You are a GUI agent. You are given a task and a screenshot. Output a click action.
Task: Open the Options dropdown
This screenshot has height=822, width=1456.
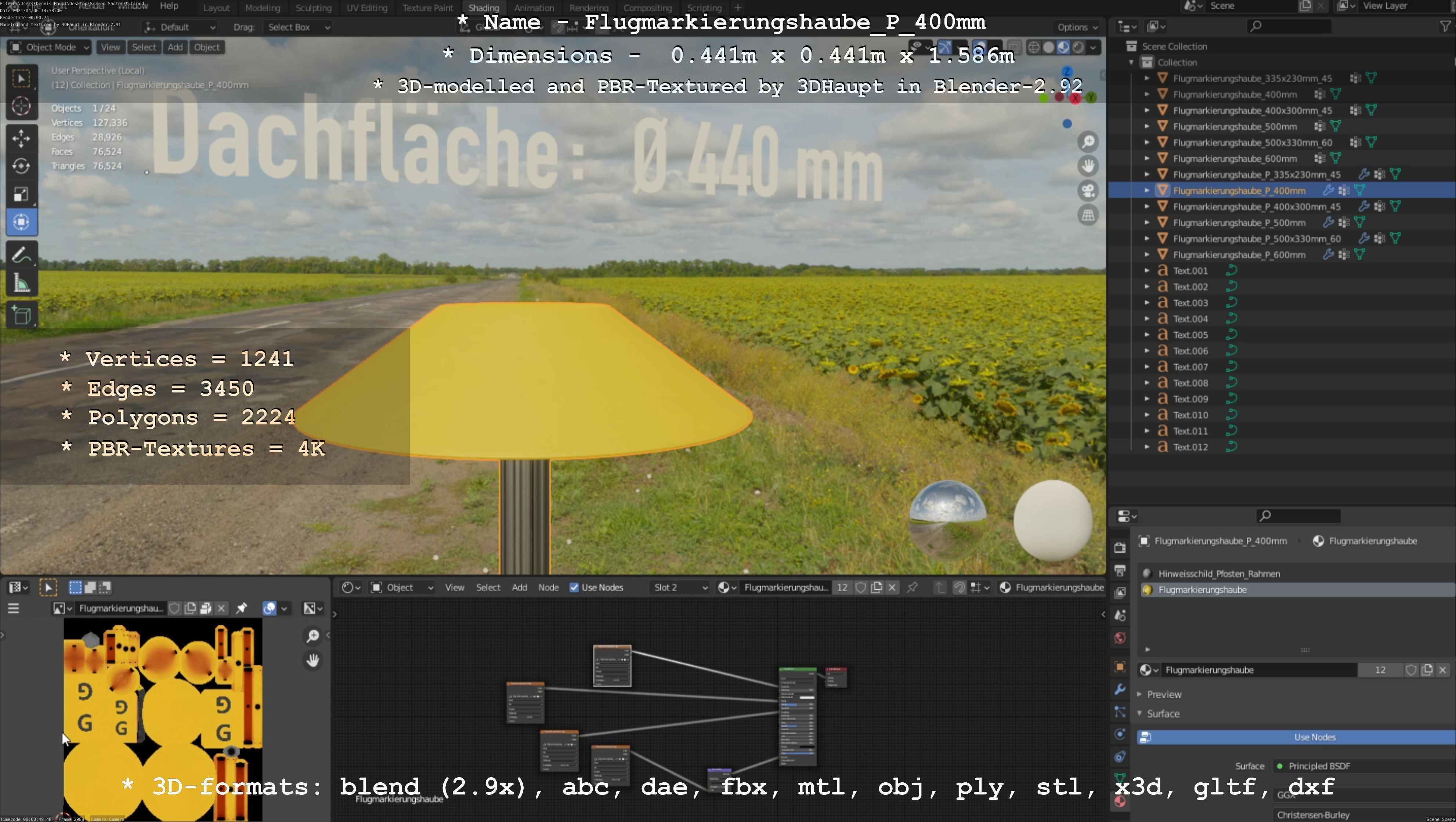pyautogui.click(x=1077, y=27)
